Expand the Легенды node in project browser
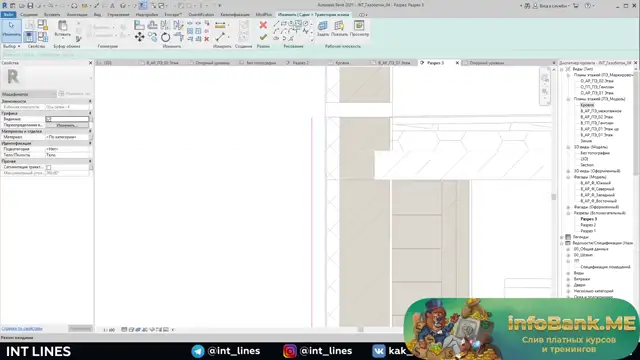This screenshot has width=640, height=360. click(x=562, y=237)
